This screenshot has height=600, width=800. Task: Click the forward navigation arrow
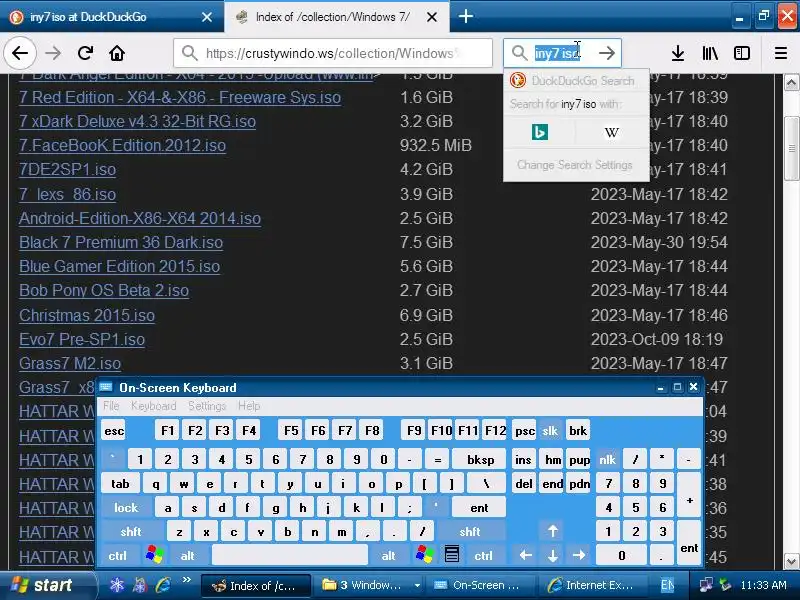click(x=53, y=53)
